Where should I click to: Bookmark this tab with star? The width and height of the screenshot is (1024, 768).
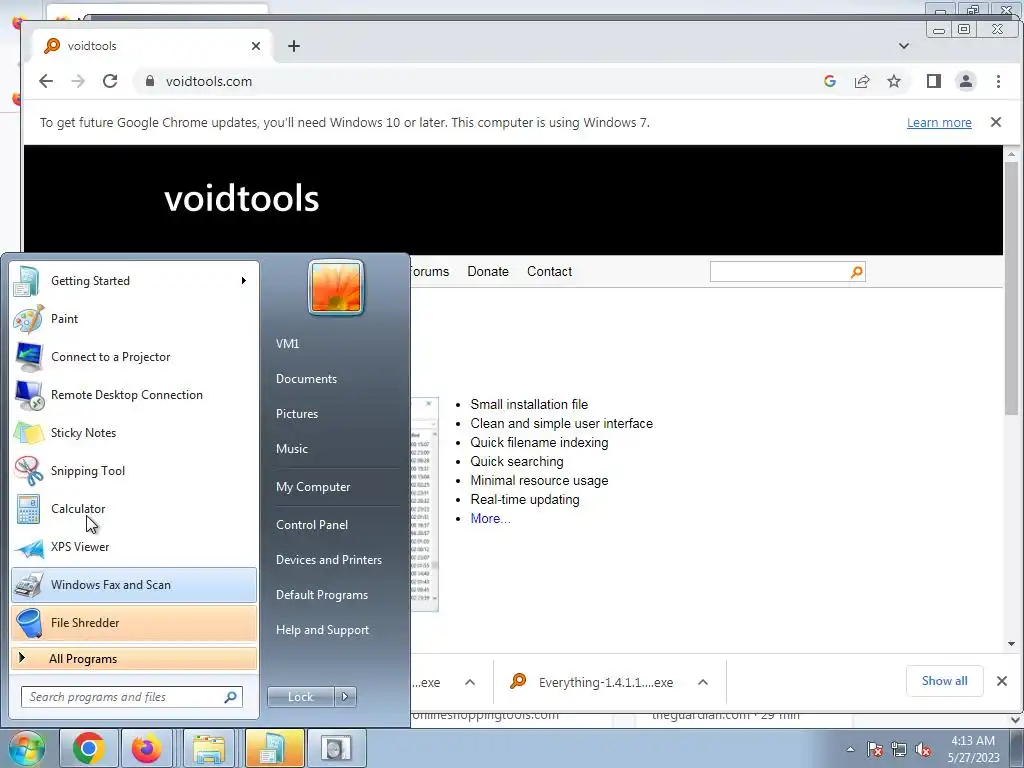coord(894,81)
